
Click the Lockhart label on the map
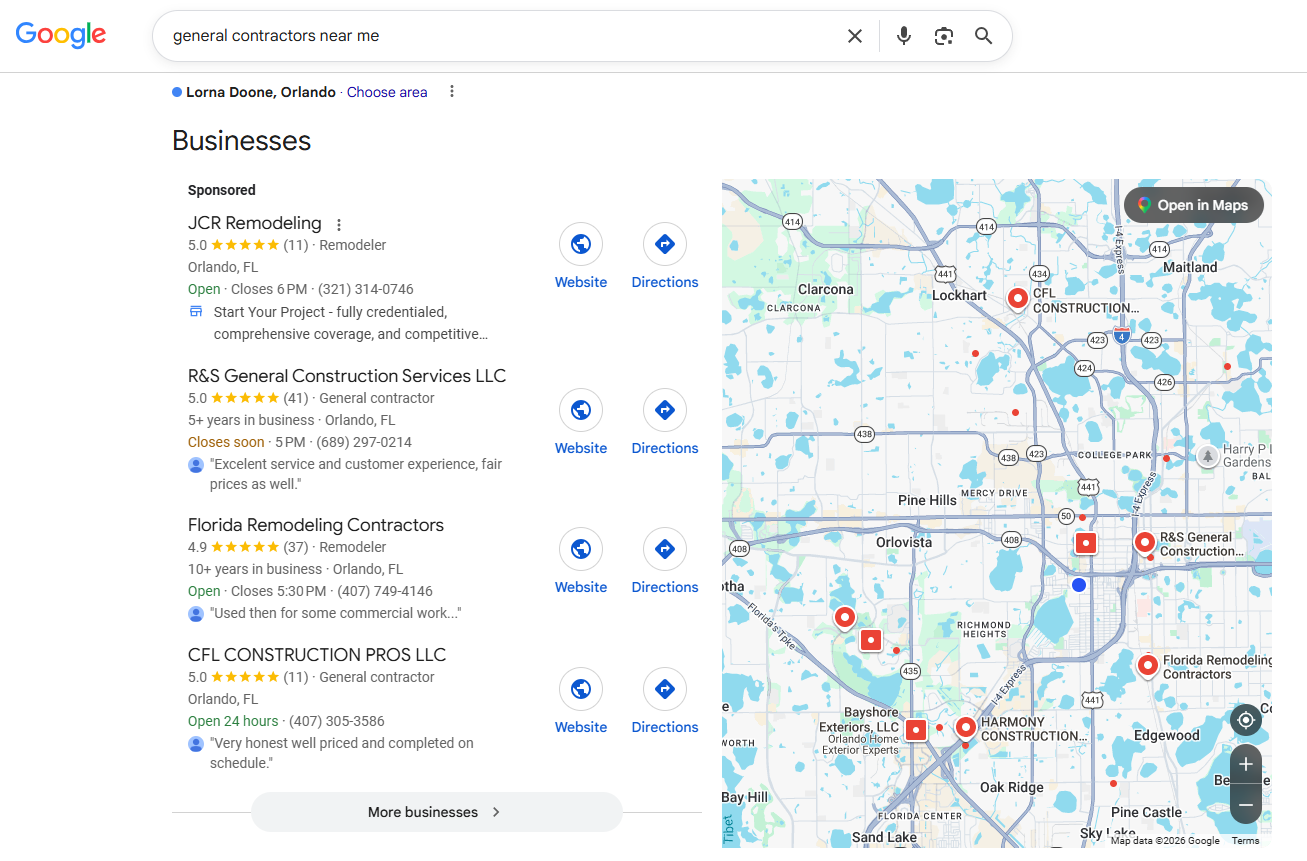coord(959,295)
